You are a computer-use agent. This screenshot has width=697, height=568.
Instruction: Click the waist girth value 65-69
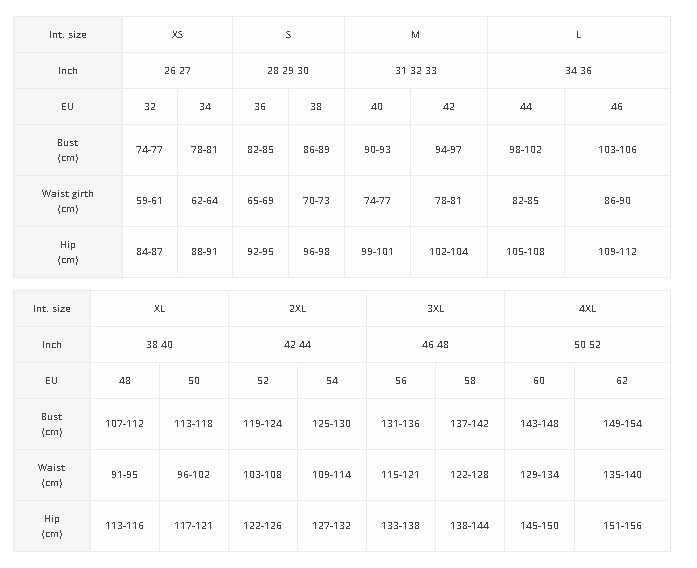(x=260, y=201)
